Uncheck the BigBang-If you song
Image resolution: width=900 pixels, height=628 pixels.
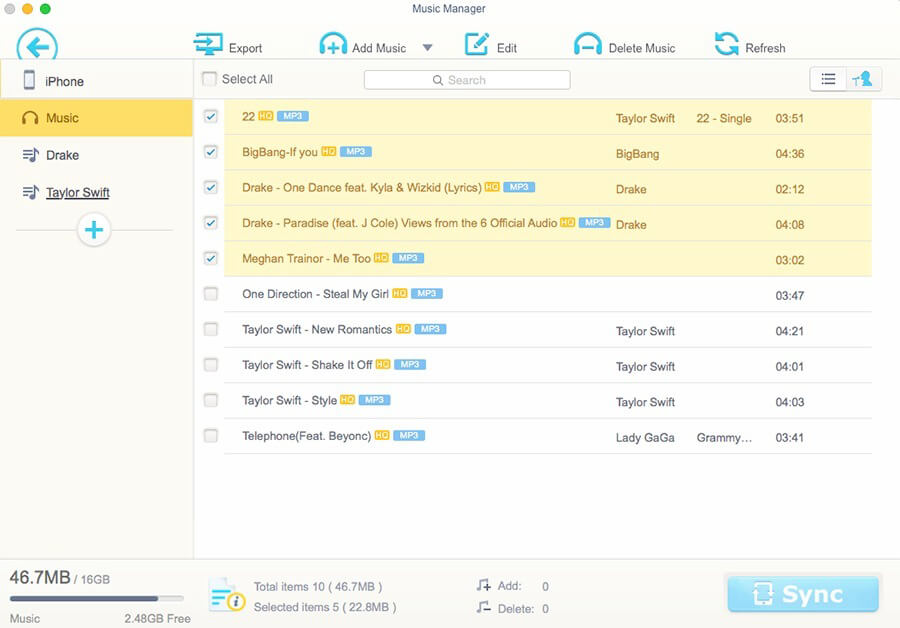[x=210, y=152]
